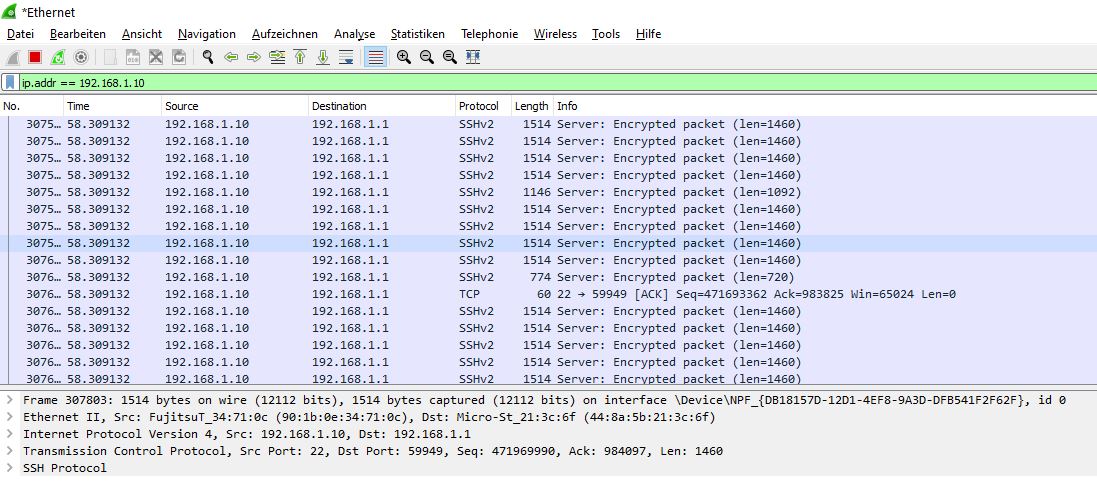1097x487 pixels.
Task: Go back to previous packet arrow
Action: click(230, 58)
